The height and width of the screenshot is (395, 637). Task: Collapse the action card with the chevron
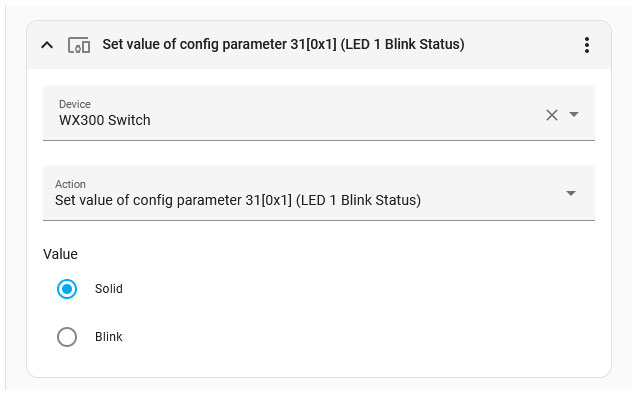click(47, 45)
